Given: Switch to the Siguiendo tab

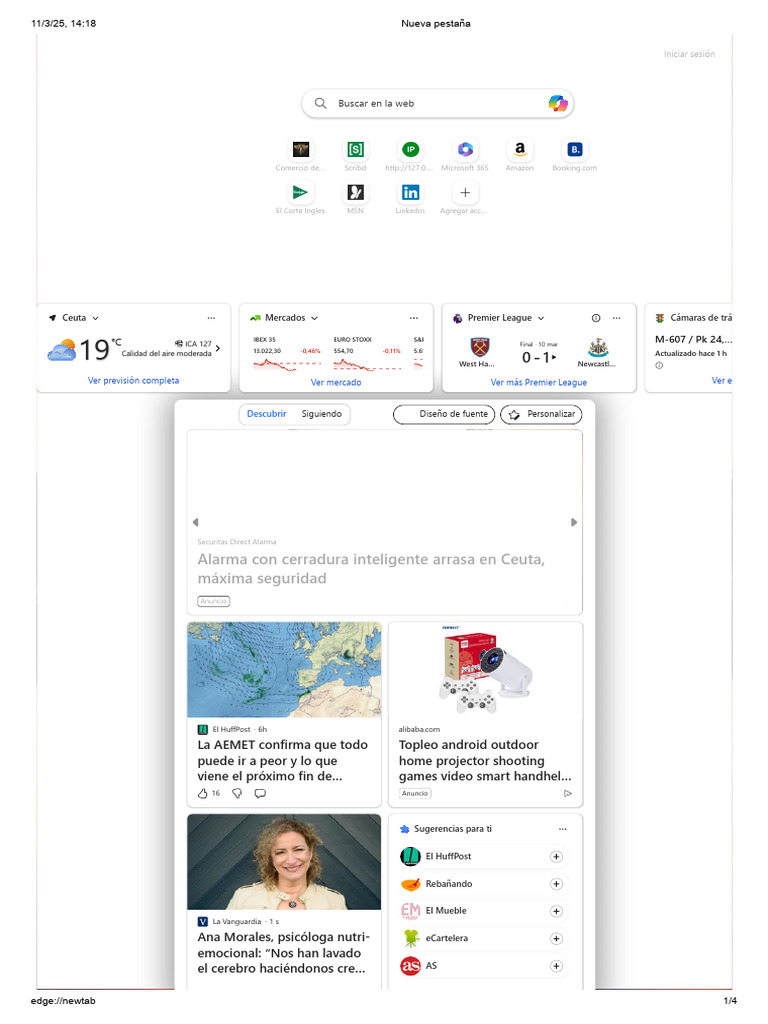Looking at the screenshot, I should click(321, 414).
